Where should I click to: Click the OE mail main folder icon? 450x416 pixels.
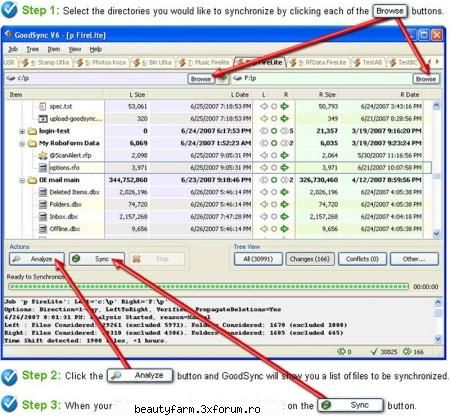(x=32, y=180)
